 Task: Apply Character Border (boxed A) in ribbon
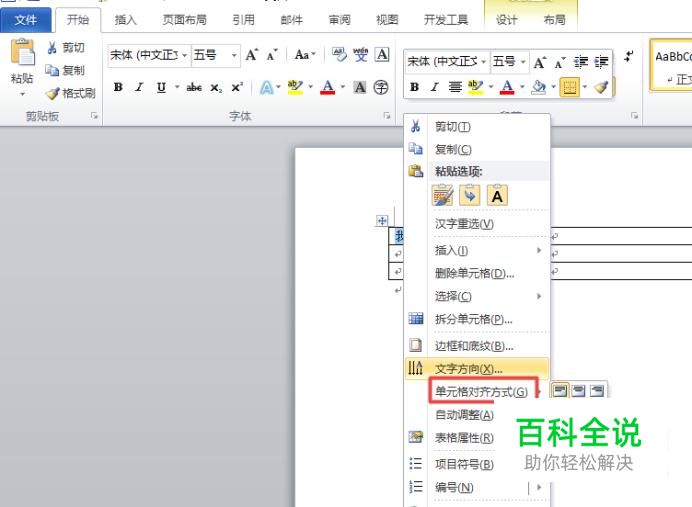[x=382, y=55]
